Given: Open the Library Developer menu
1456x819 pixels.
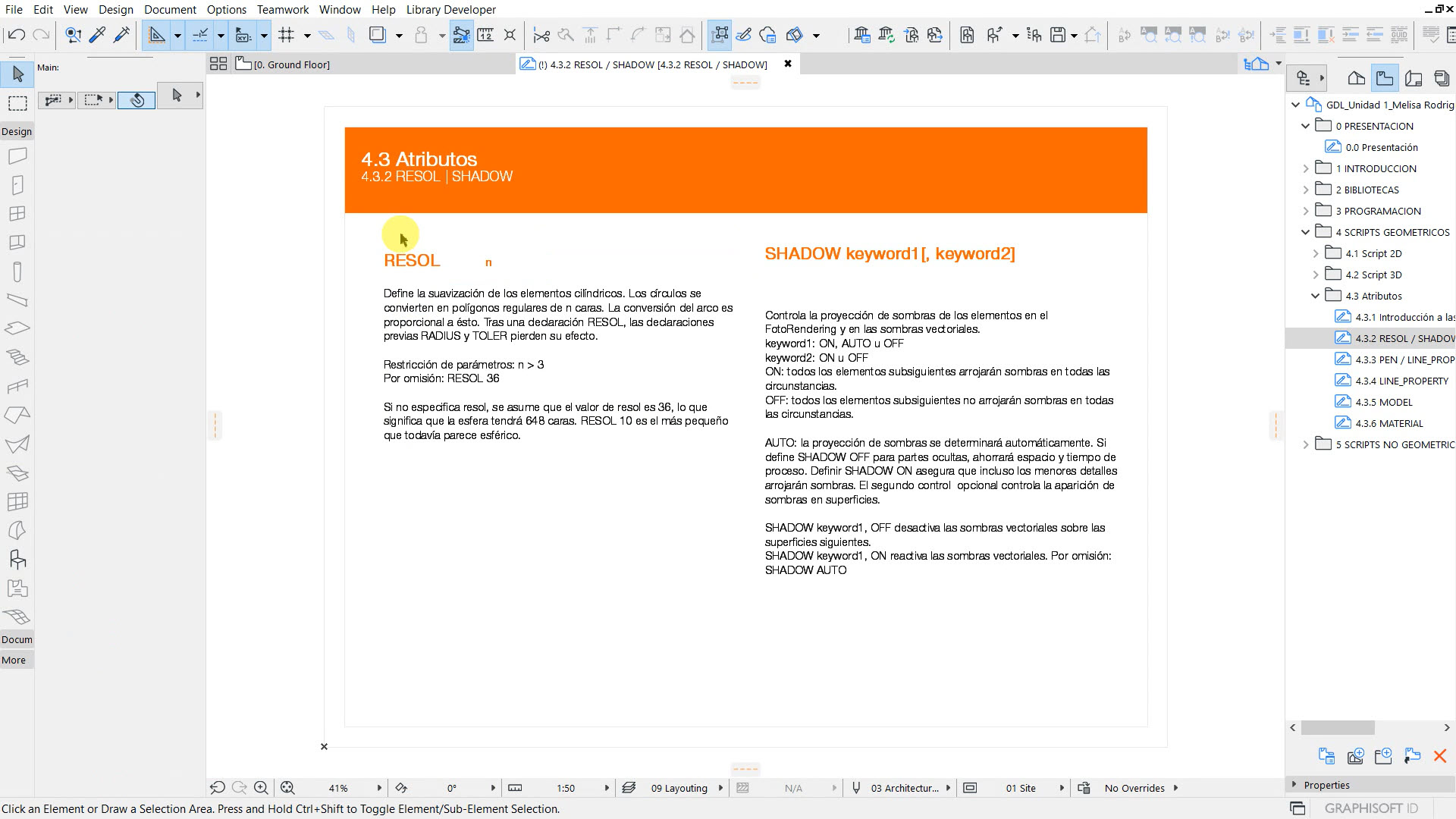Looking at the screenshot, I should pos(450,10).
